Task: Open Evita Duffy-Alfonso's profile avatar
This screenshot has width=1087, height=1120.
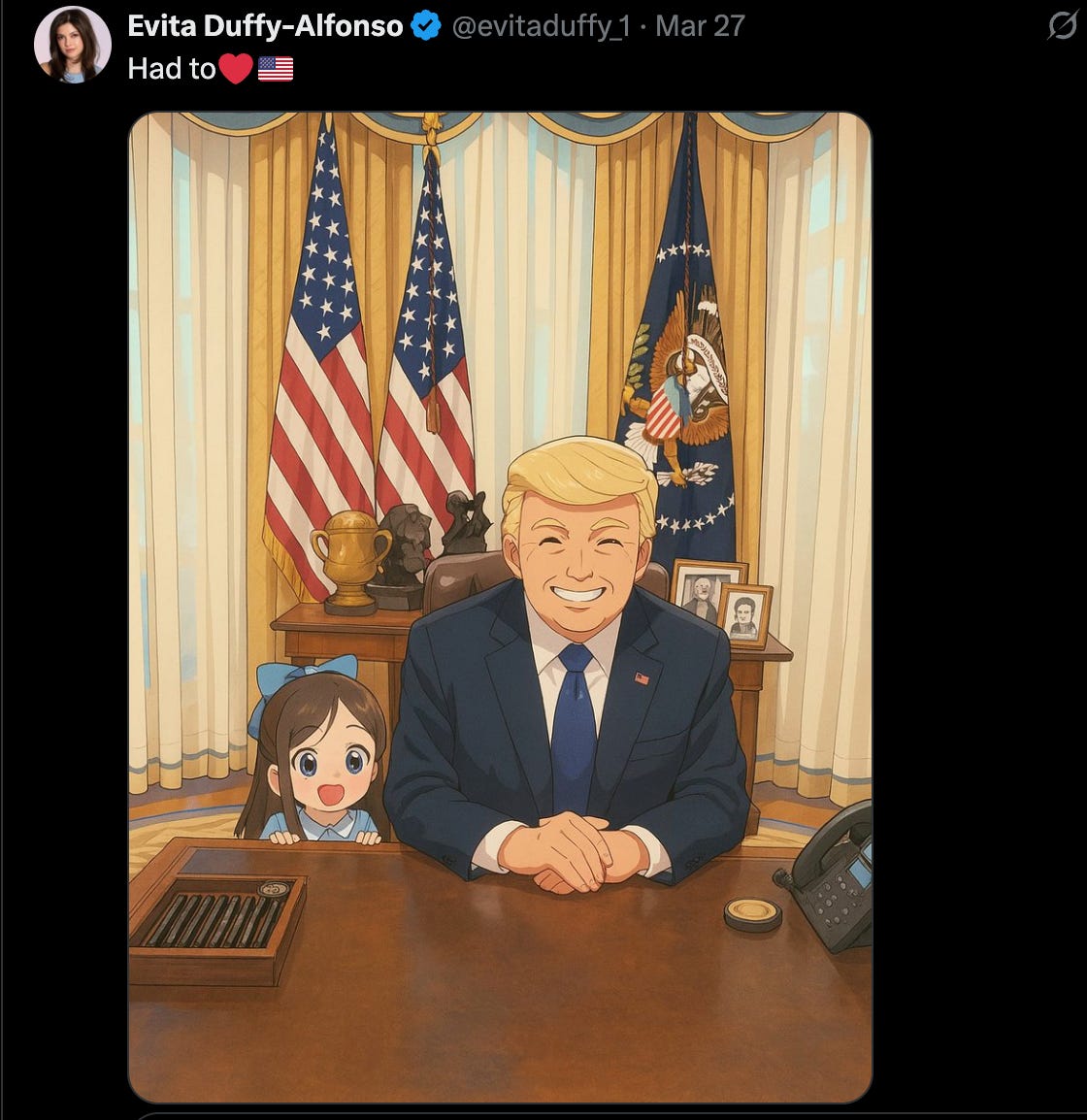Action: tap(72, 45)
